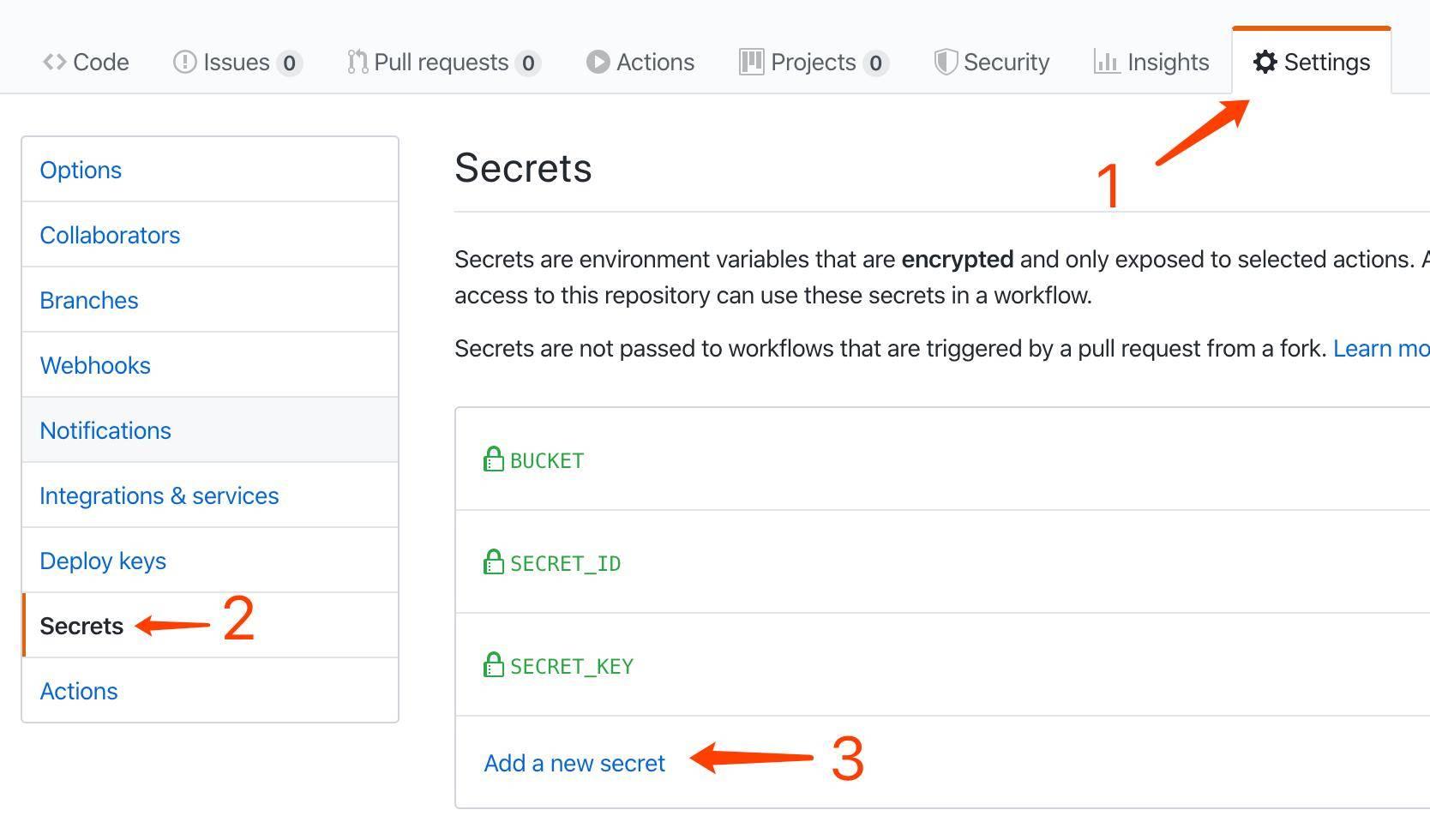
Task: Open the Webhooks settings page
Action: (x=95, y=364)
